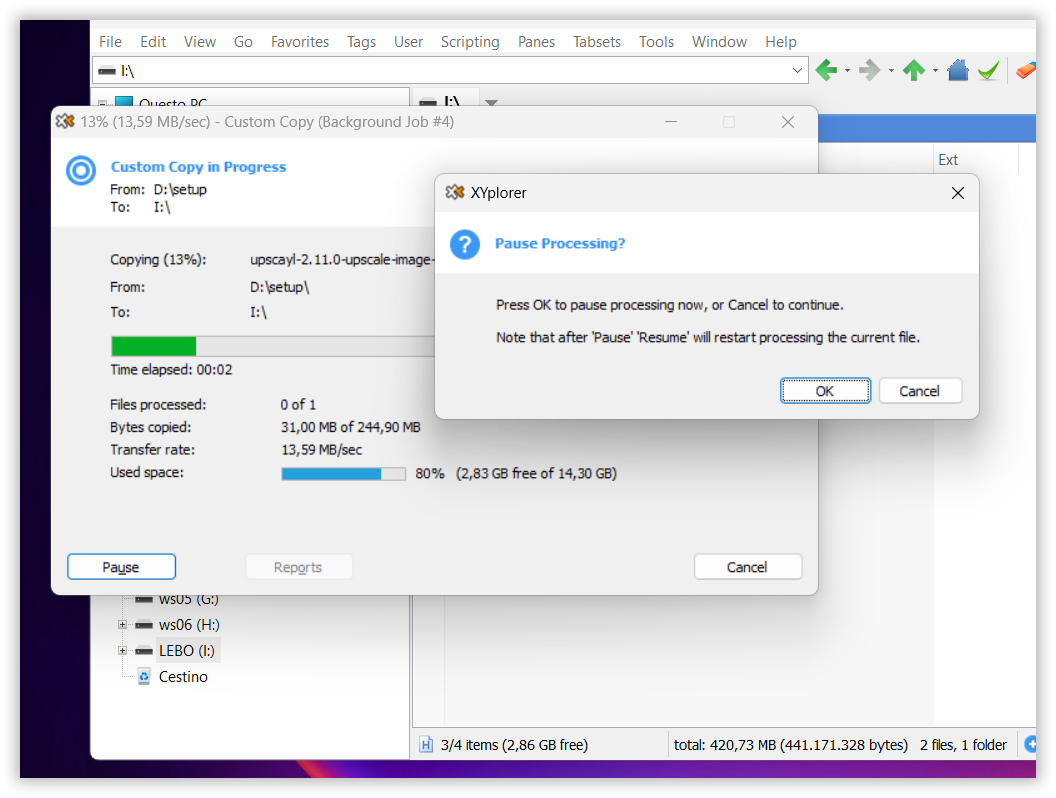Open the Favorites menu

[x=300, y=42]
